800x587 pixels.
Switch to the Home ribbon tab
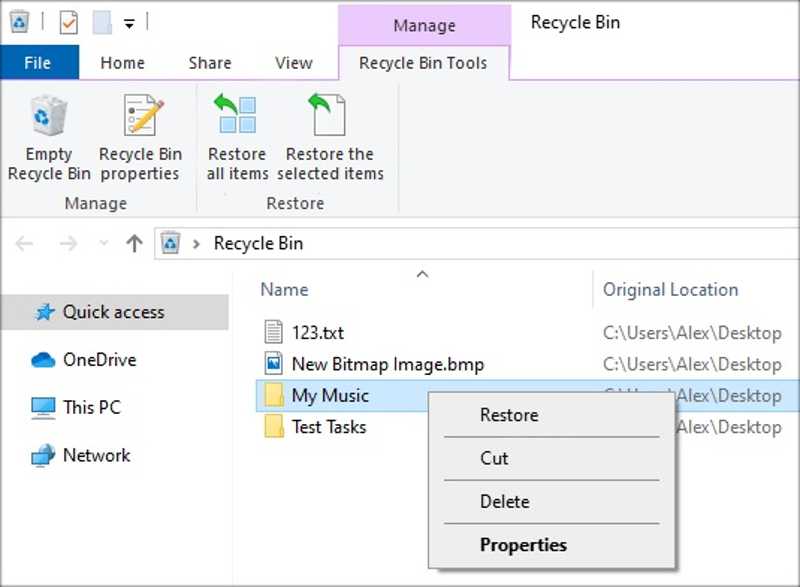tap(122, 63)
